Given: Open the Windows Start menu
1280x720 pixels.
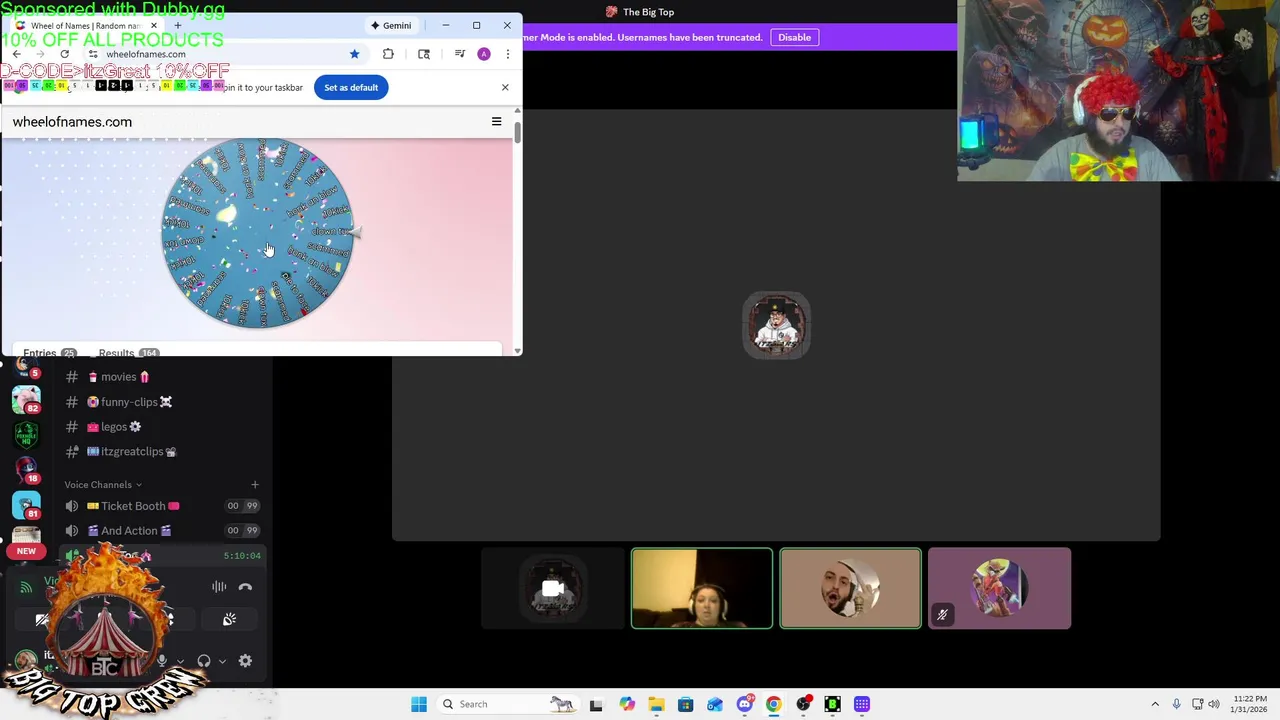Looking at the screenshot, I should tap(419, 704).
